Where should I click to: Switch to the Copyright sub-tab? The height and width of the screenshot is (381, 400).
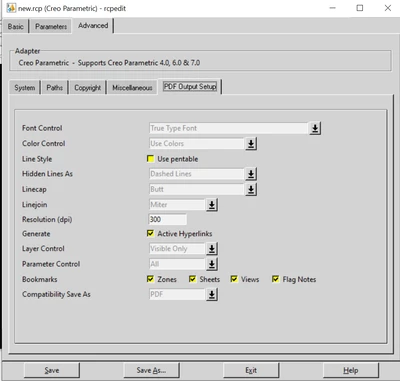(x=87, y=88)
